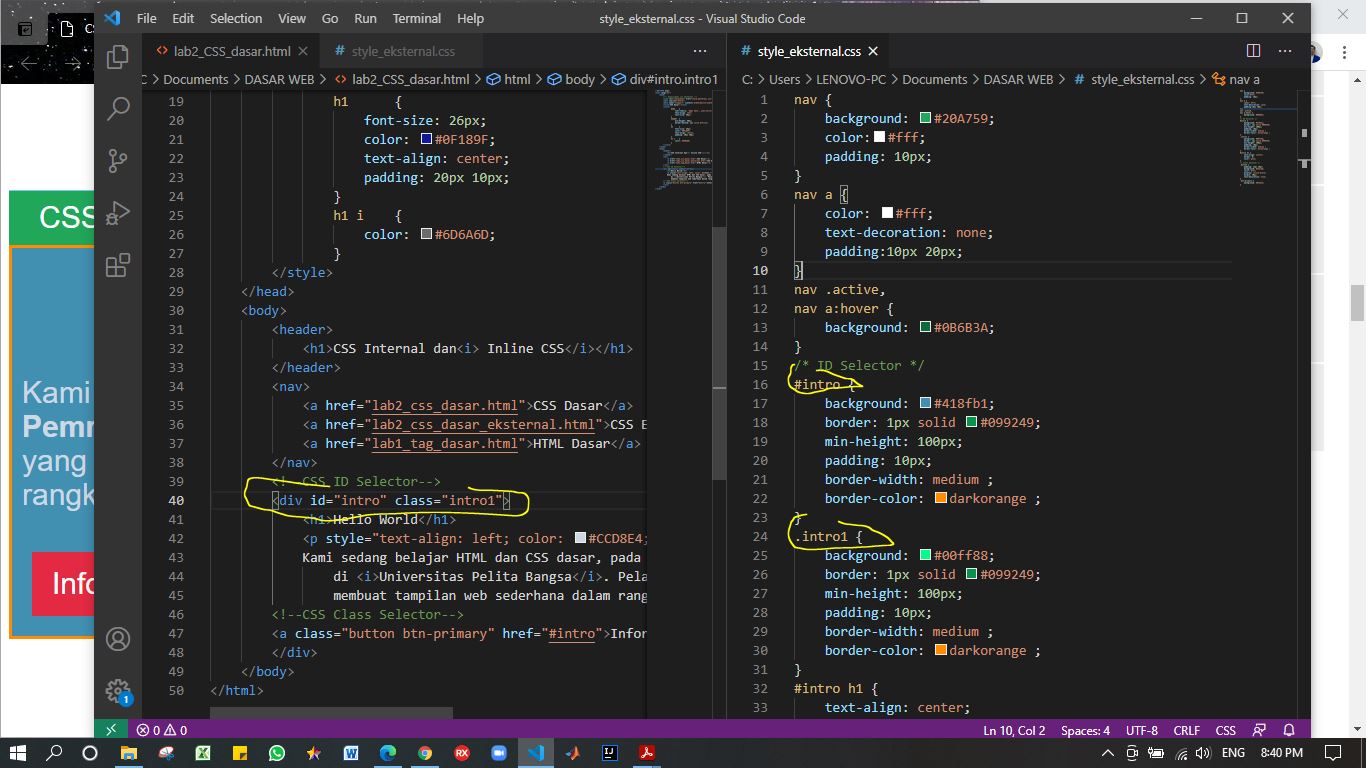Image resolution: width=1366 pixels, height=768 pixels.
Task: Split the editor using the split icon
Action: pyautogui.click(x=1253, y=50)
